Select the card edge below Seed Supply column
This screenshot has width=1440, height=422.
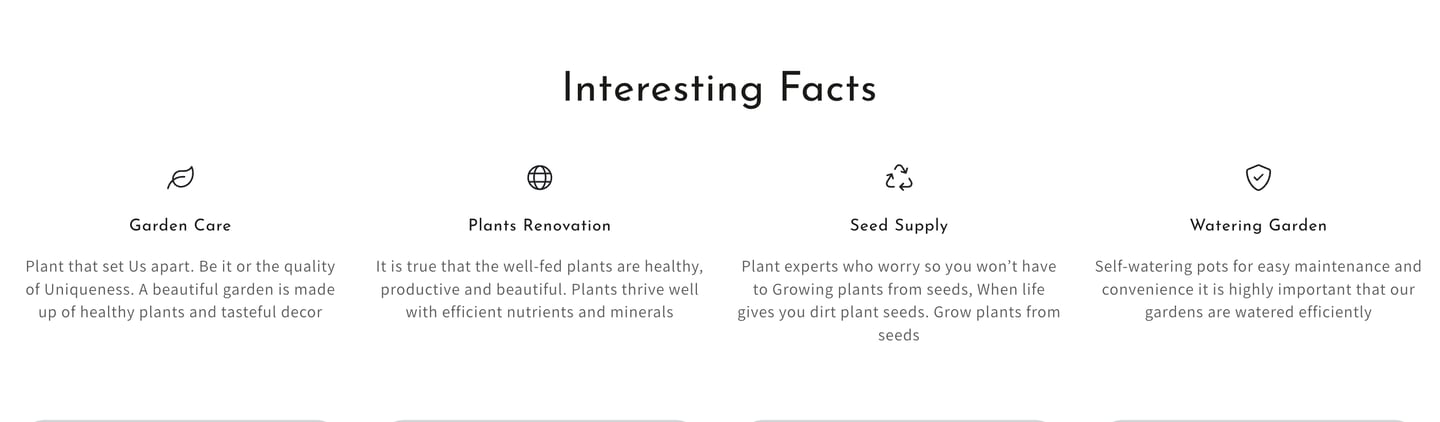pyautogui.click(x=899, y=420)
